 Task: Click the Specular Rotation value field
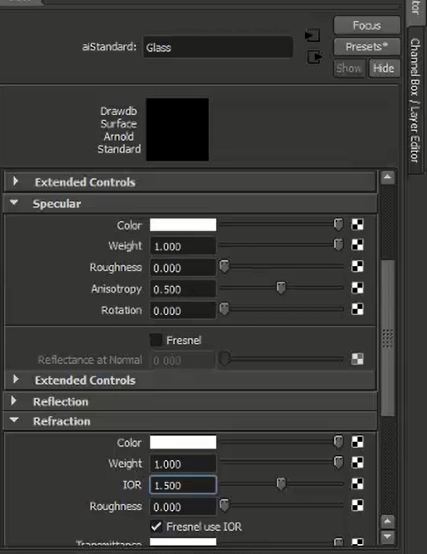tap(183, 311)
